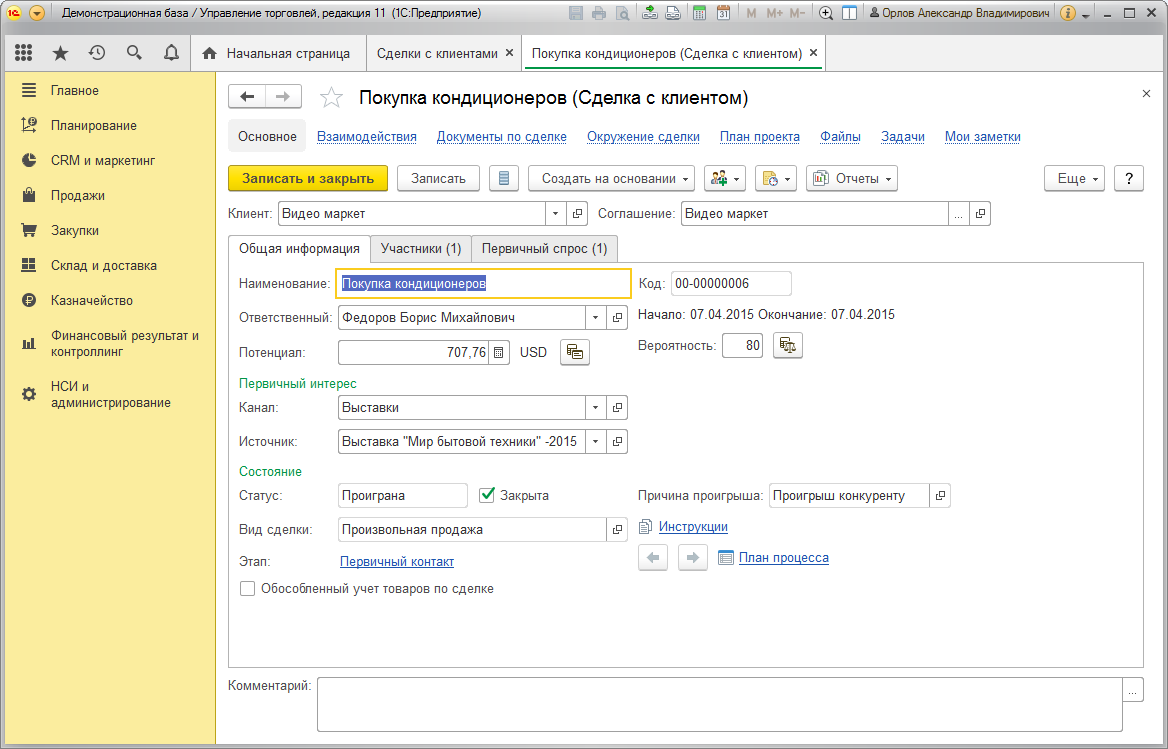Image resolution: width=1168 pixels, height=749 pixels.
Task: Click the zoom scale magnifier icon
Action: pyautogui.click(x=825, y=13)
